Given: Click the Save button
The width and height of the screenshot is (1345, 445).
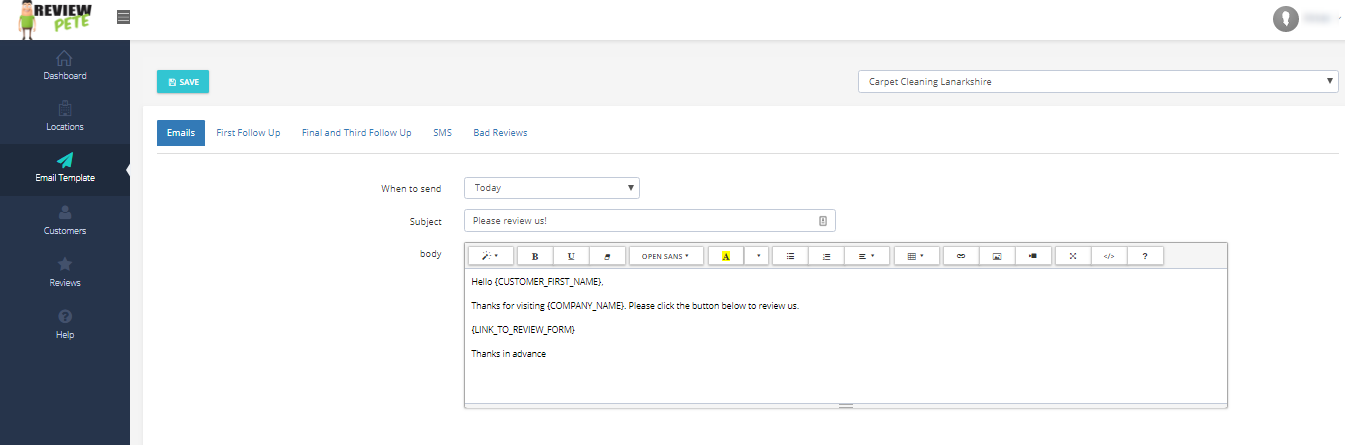Looking at the screenshot, I should pos(183,82).
